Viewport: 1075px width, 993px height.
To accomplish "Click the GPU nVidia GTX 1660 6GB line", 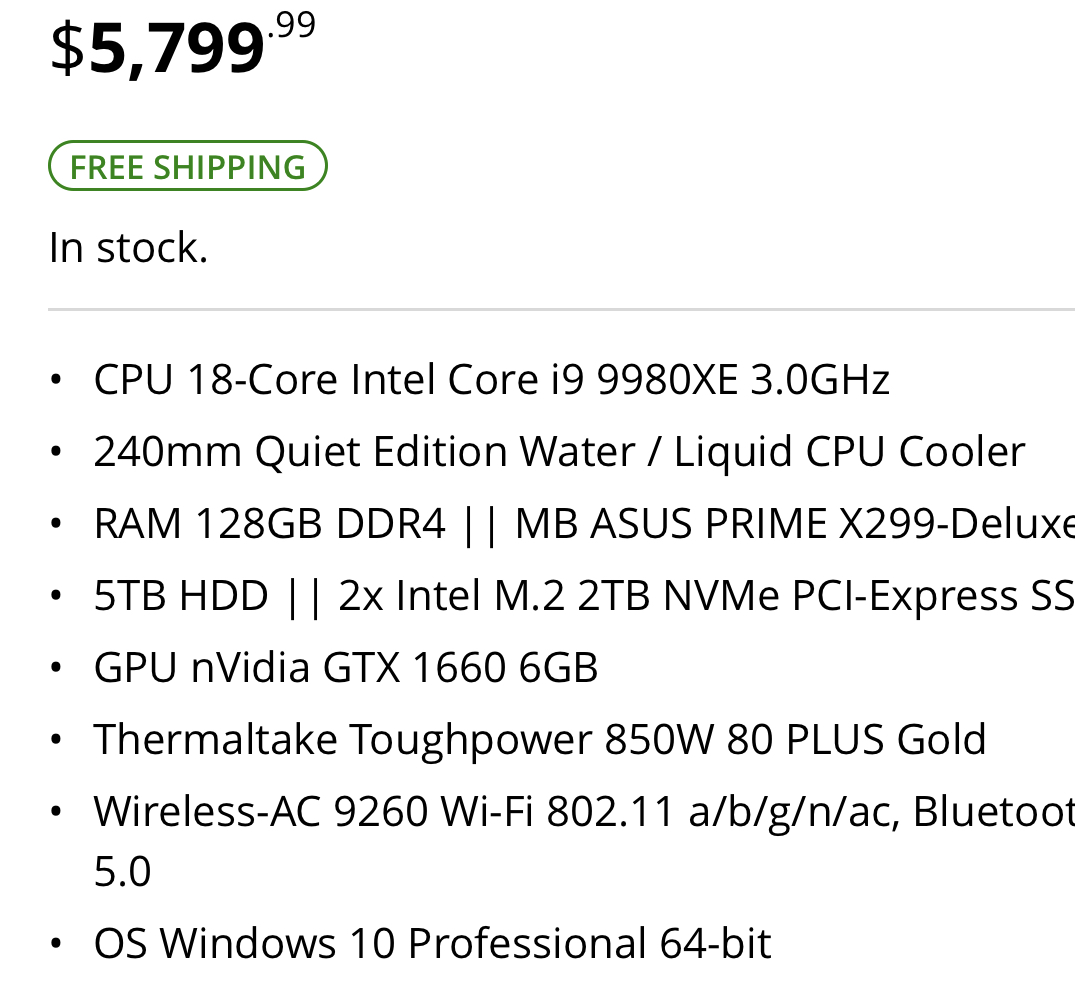I will (346, 667).
